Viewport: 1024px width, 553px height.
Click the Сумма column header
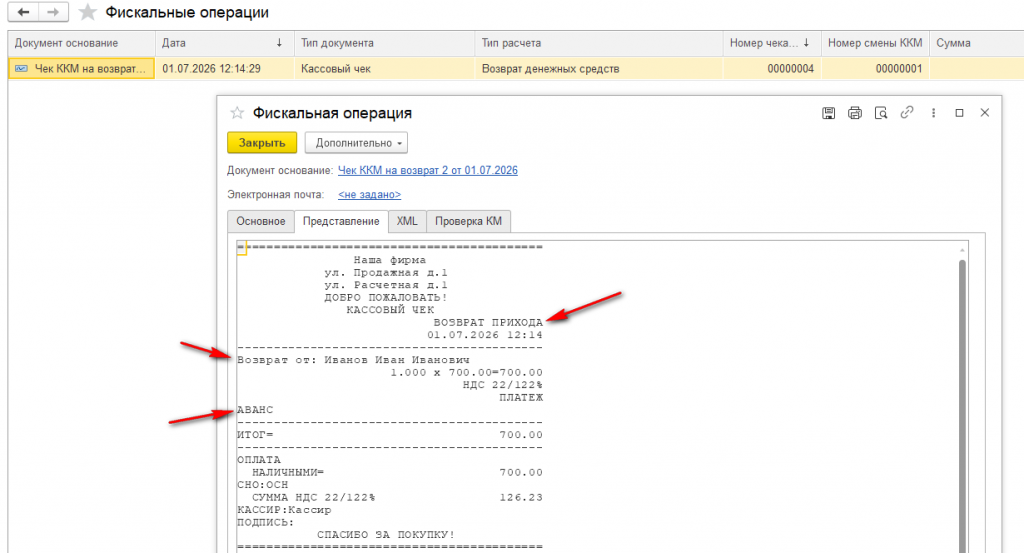[x=976, y=43]
